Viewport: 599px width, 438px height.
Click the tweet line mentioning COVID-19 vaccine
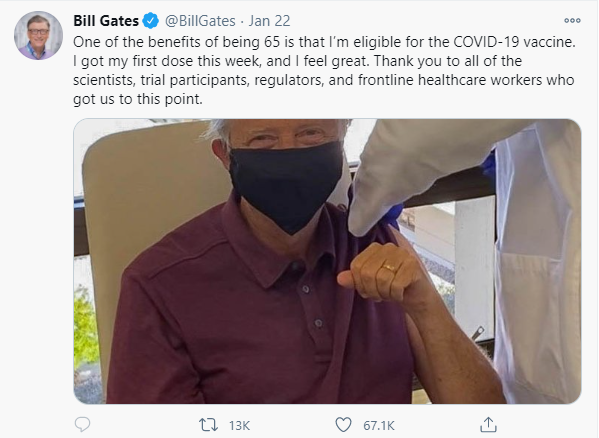[x=324, y=42]
